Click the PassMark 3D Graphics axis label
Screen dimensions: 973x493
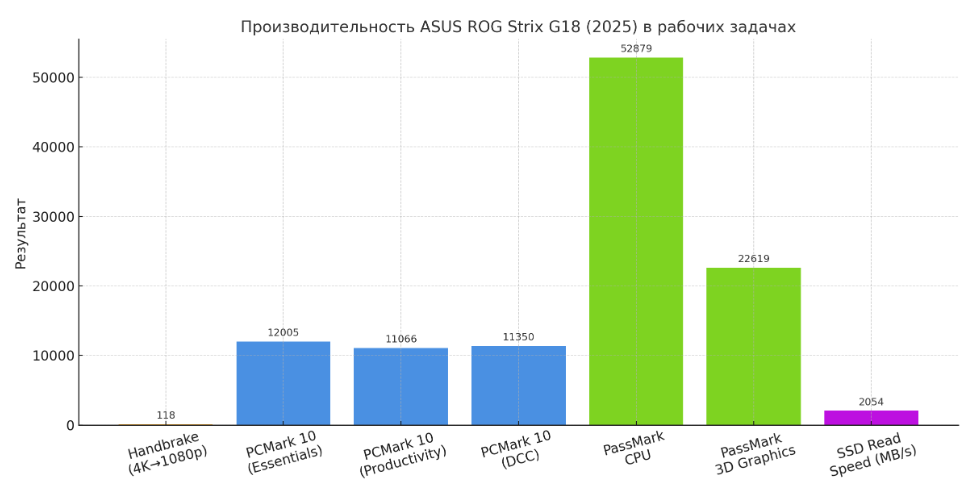(x=753, y=454)
